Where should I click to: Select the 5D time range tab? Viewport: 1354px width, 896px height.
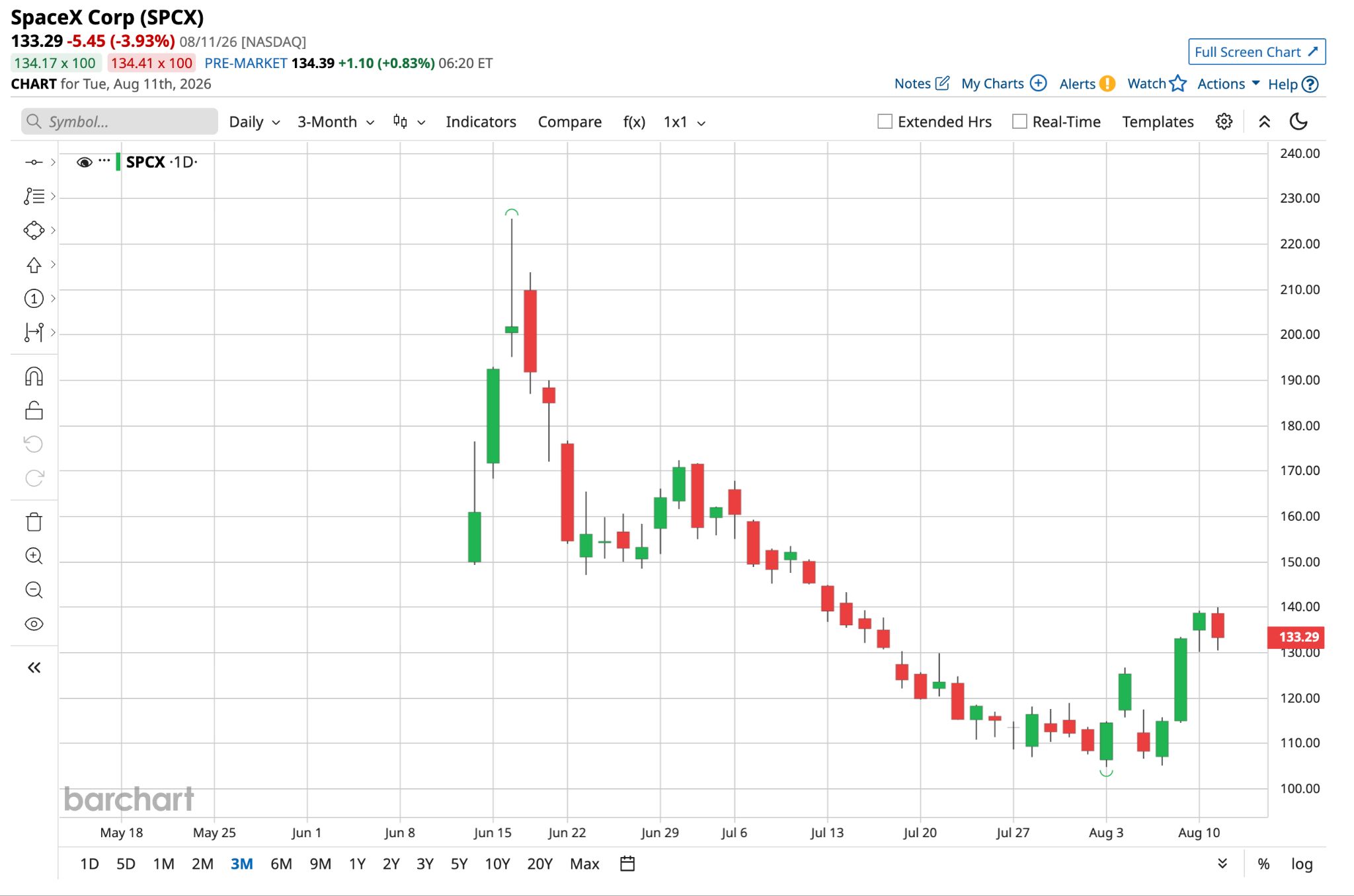[x=126, y=864]
